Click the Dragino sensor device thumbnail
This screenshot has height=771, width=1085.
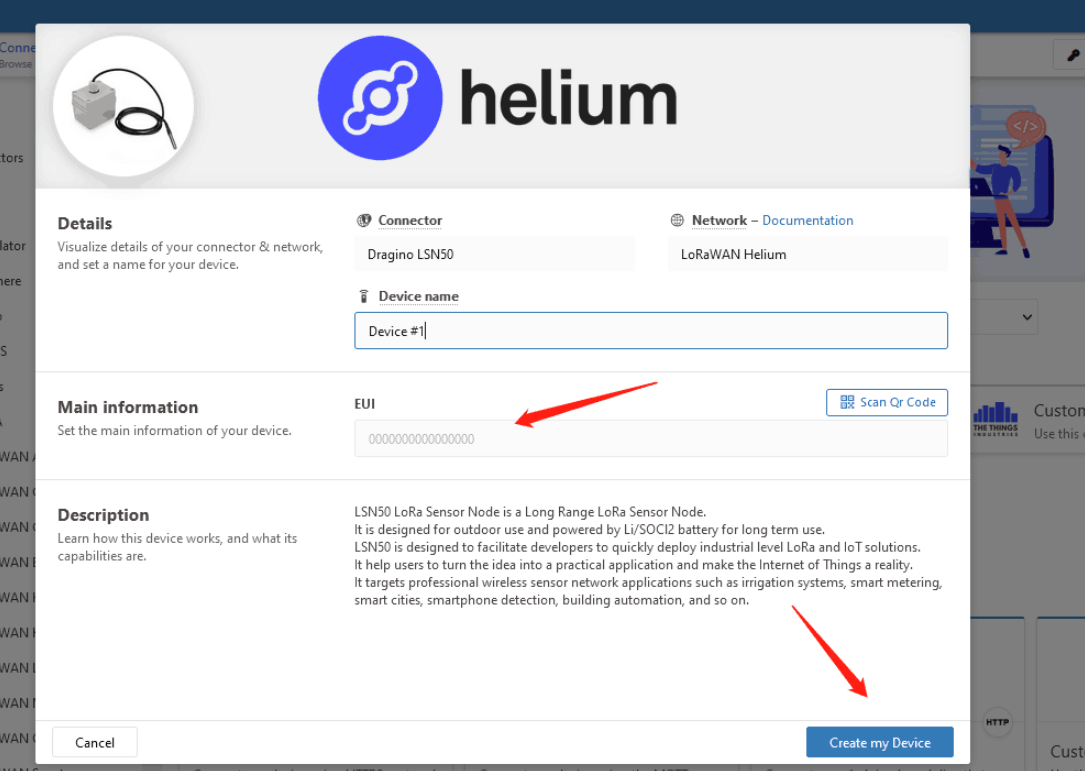coord(124,107)
